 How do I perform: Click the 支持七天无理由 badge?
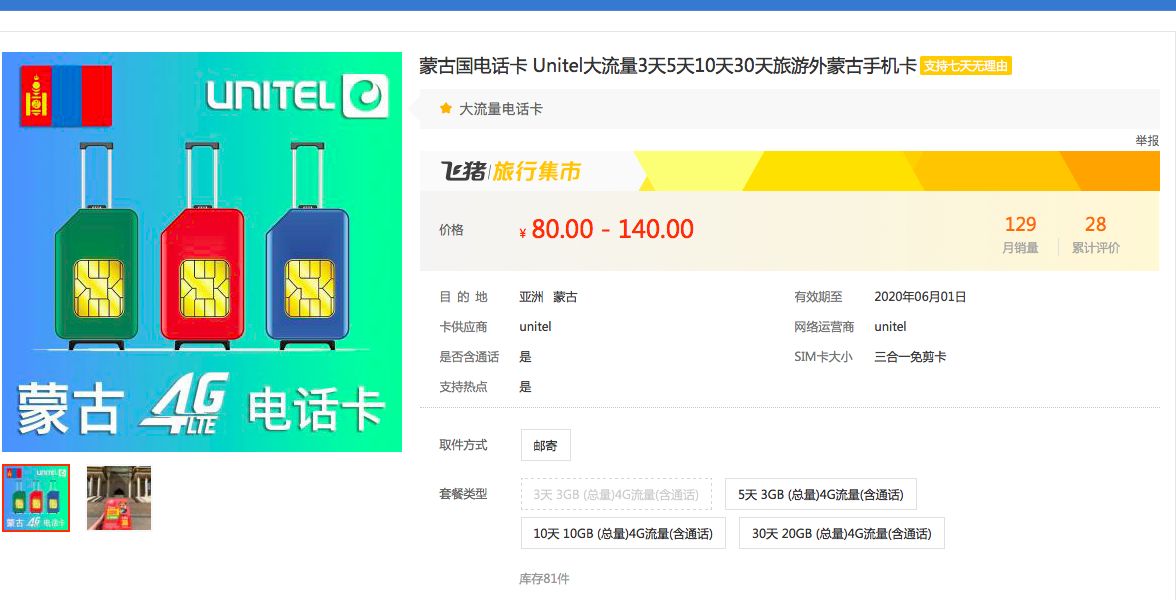966,66
